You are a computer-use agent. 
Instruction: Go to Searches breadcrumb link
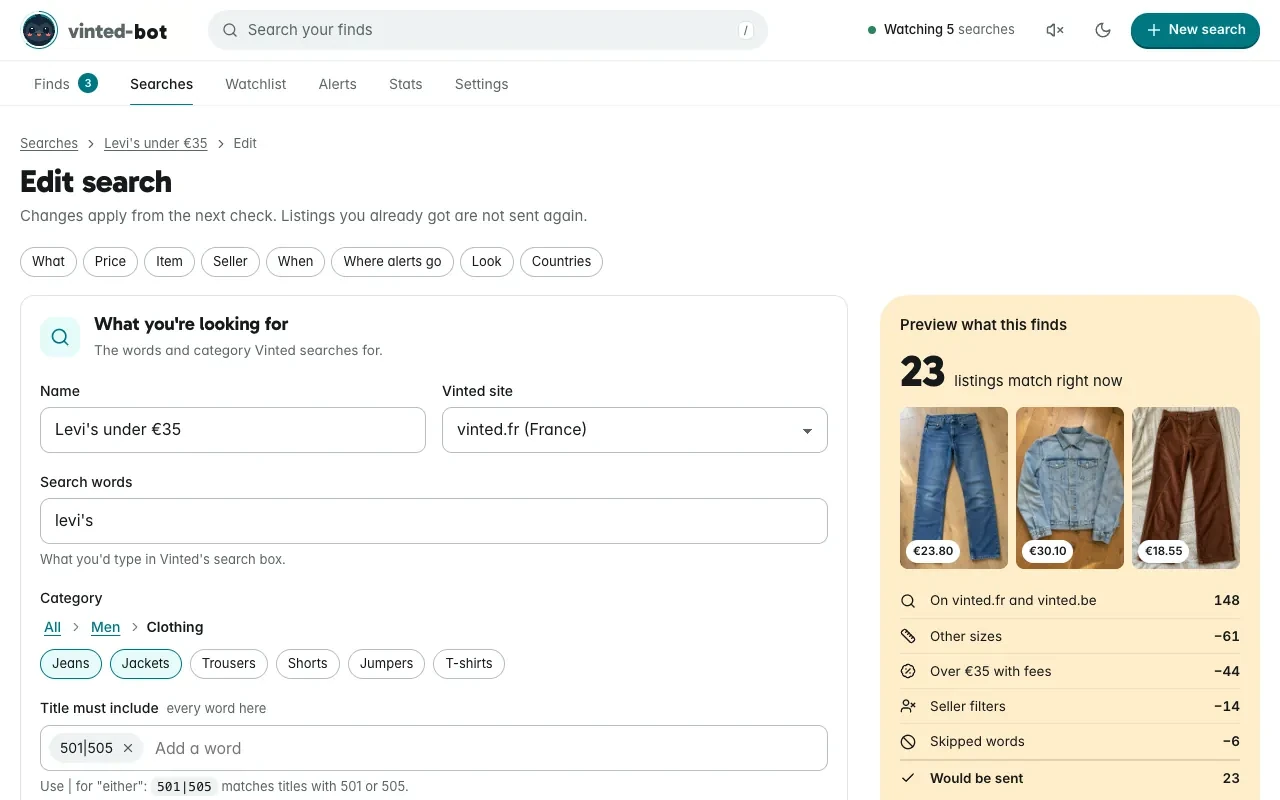click(x=49, y=143)
